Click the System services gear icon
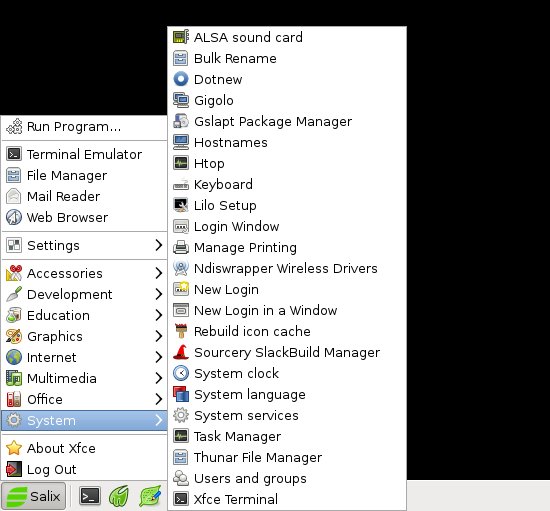The height and width of the screenshot is (511, 550). [x=181, y=415]
